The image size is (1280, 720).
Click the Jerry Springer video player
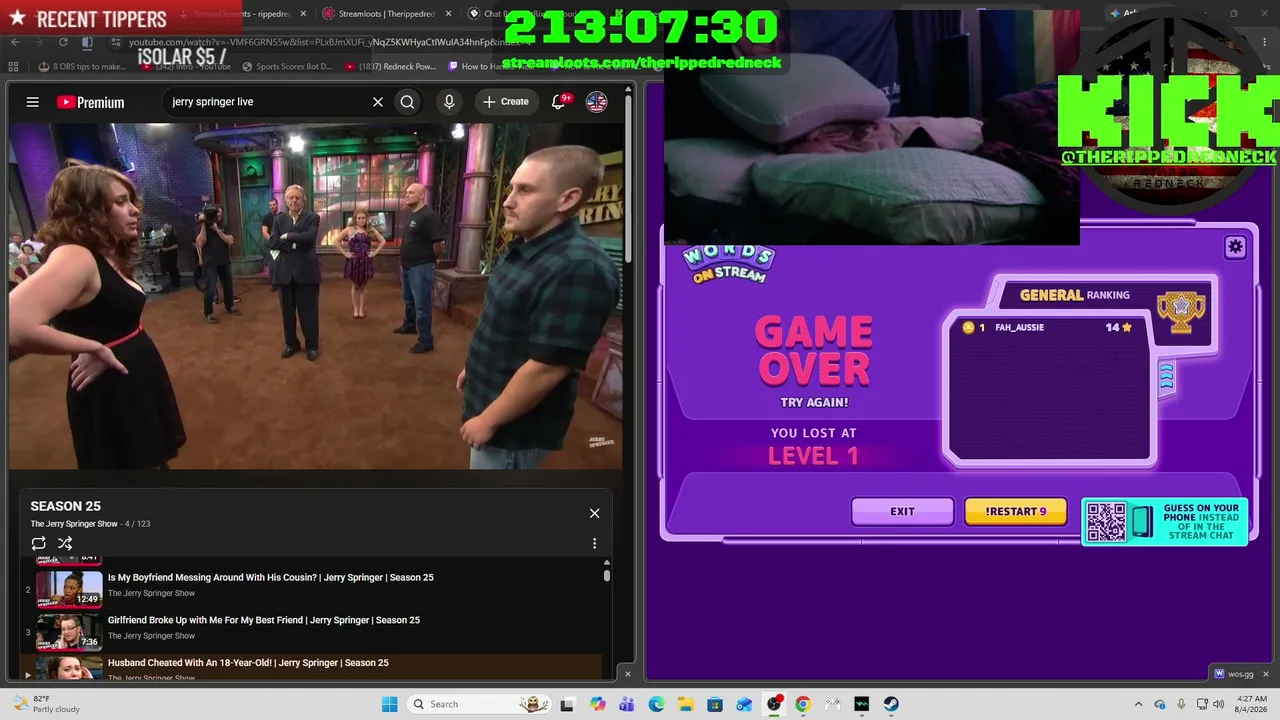pos(316,296)
